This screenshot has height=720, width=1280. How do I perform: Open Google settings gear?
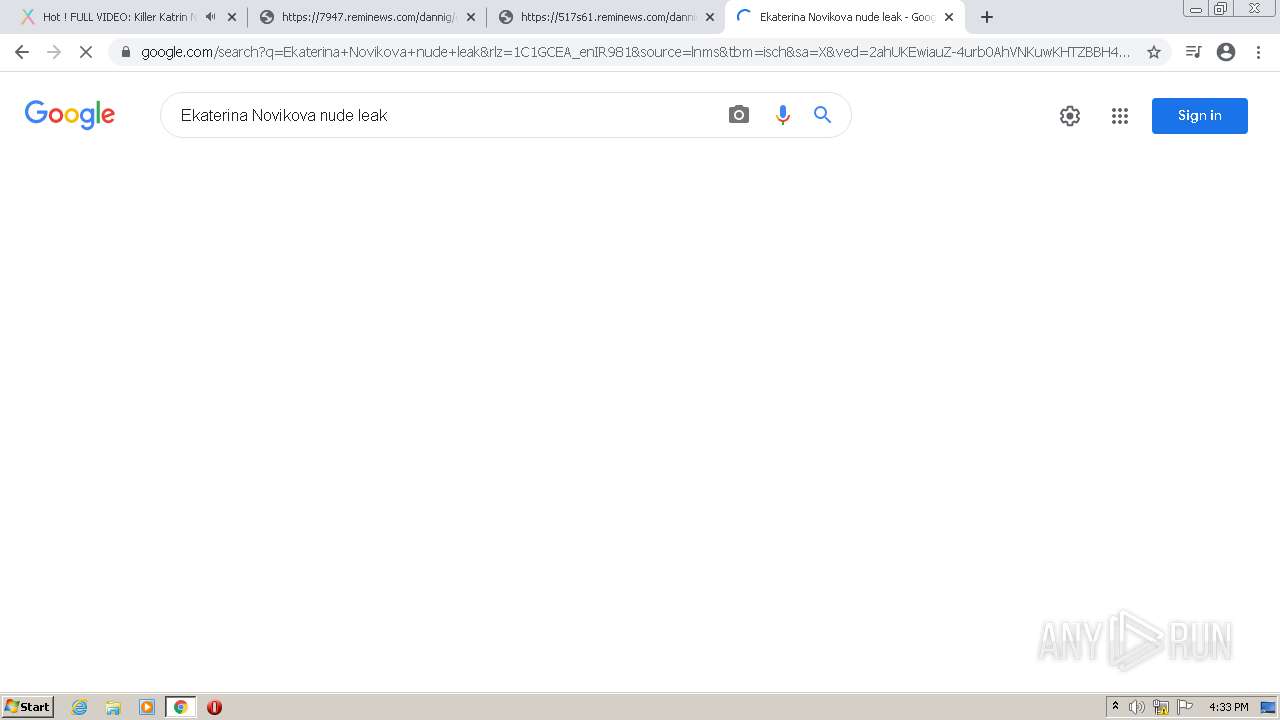click(1070, 116)
